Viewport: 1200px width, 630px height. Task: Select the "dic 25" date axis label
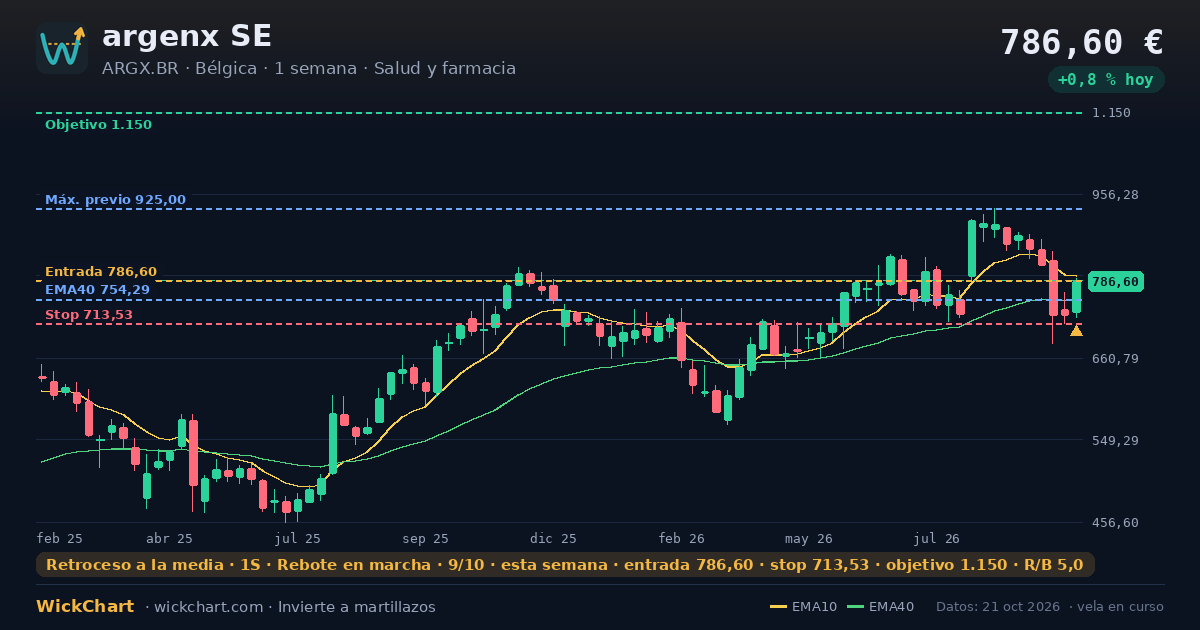click(553, 538)
